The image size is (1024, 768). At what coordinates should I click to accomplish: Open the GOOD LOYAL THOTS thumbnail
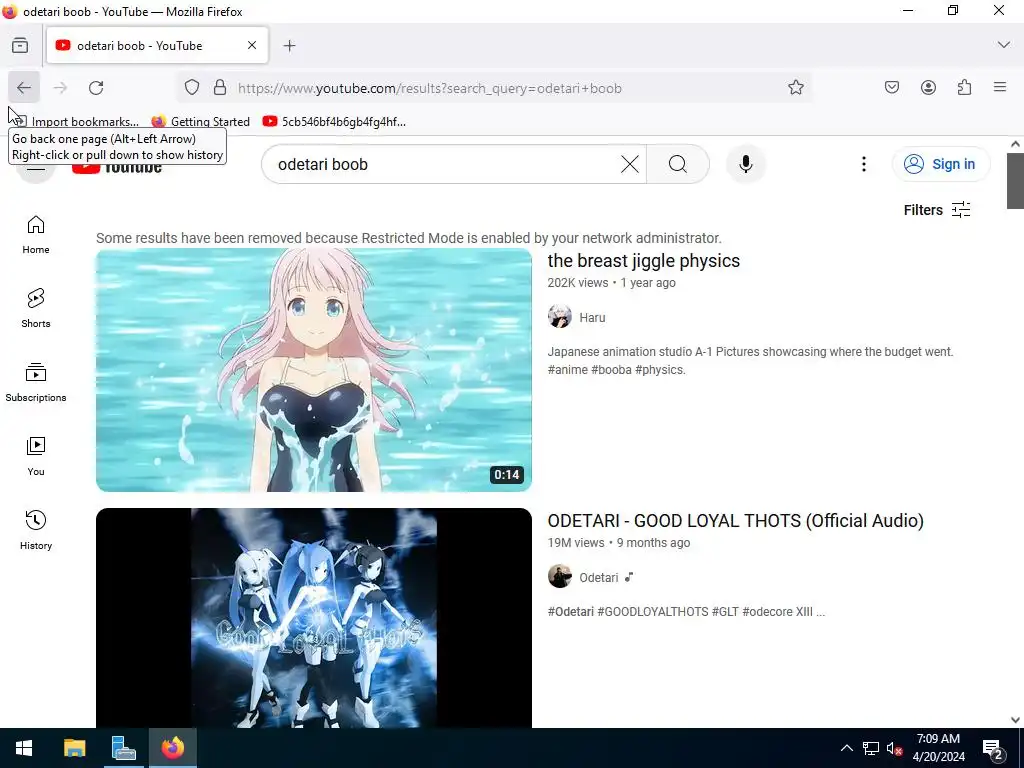[x=314, y=618]
